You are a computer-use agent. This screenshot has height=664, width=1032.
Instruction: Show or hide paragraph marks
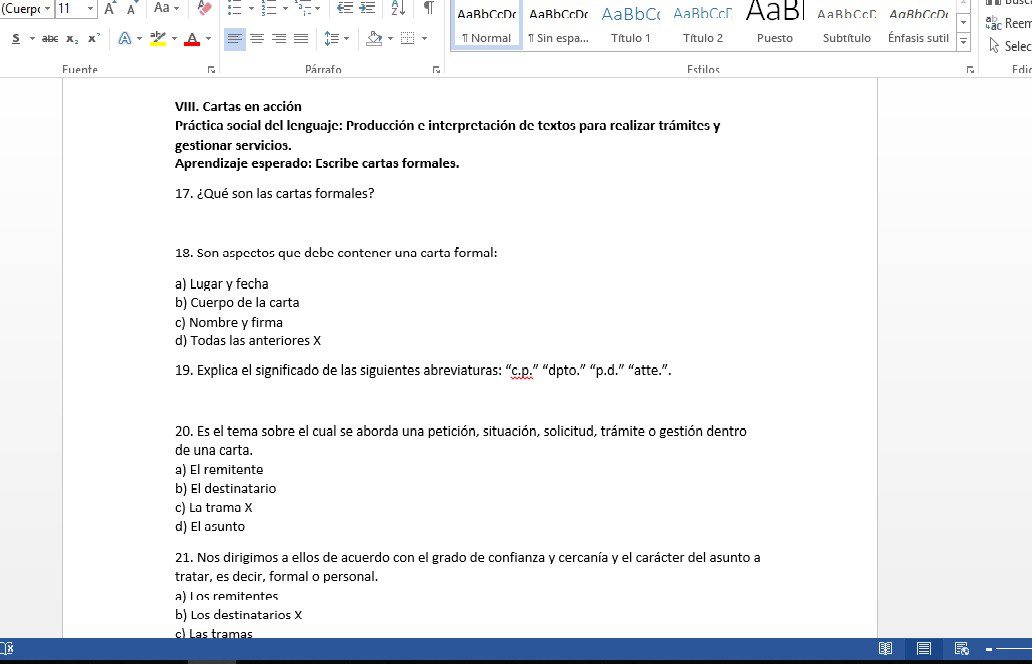pyautogui.click(x=428, y=9)
